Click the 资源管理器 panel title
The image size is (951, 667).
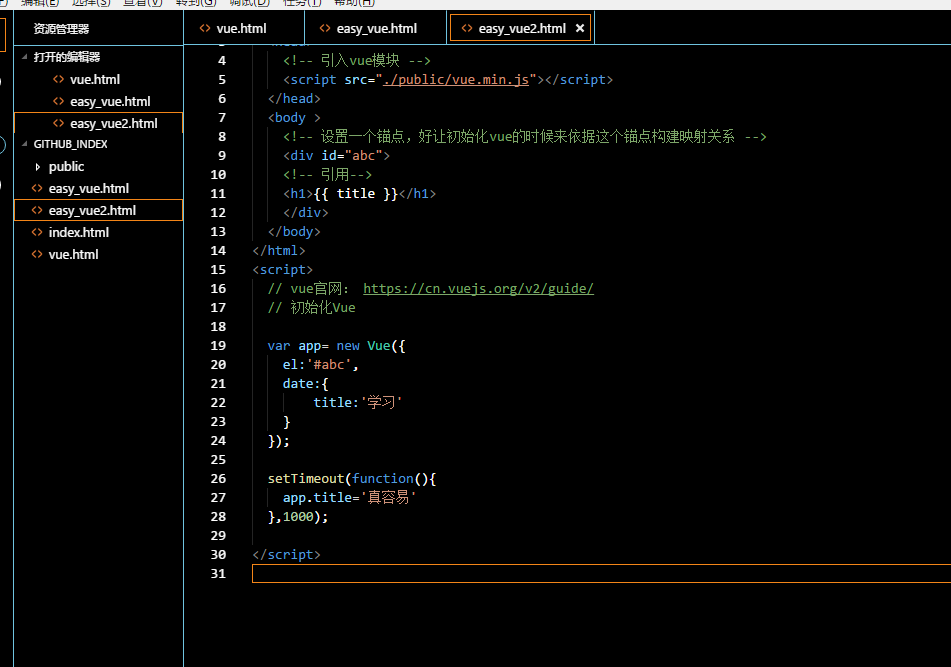pyautogui.click(x=61, y=28)
